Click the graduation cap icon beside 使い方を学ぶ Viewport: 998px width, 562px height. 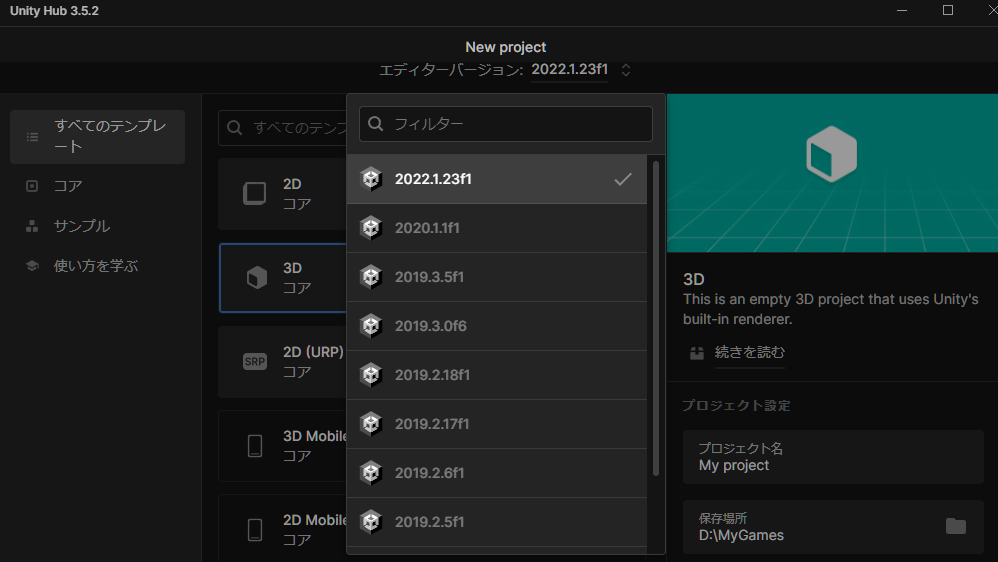[x=32, y=265]
